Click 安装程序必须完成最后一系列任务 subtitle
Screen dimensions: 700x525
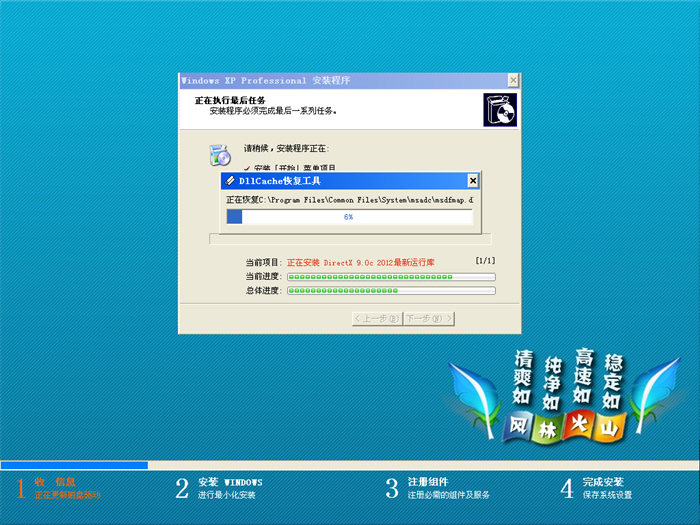click(x=273, y=111)
